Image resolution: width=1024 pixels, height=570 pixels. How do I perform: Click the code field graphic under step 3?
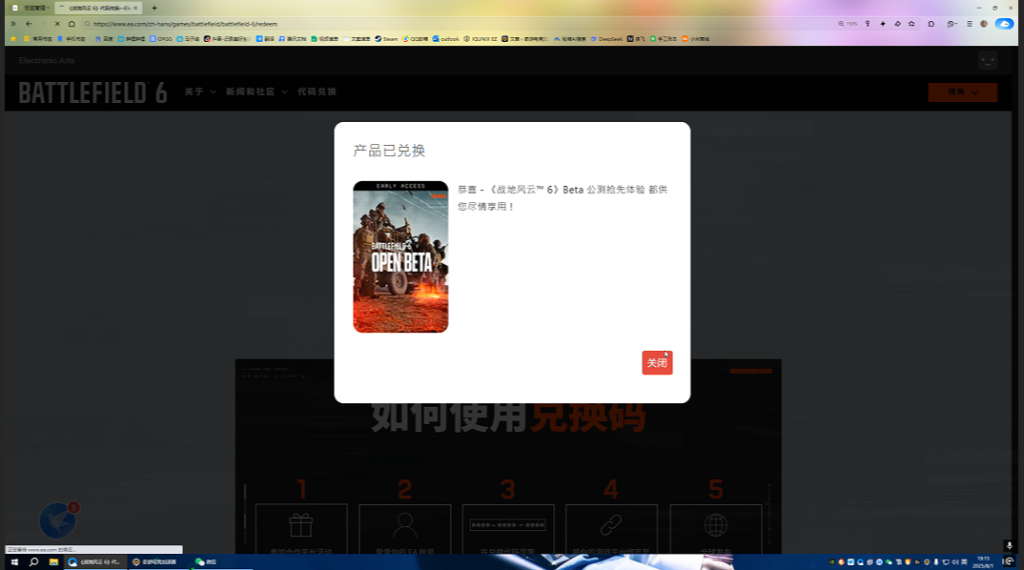[x=507, y=525]
